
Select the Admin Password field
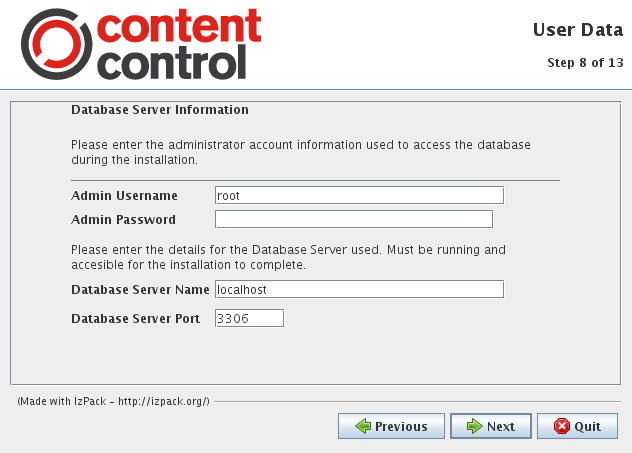pos(354,219)
